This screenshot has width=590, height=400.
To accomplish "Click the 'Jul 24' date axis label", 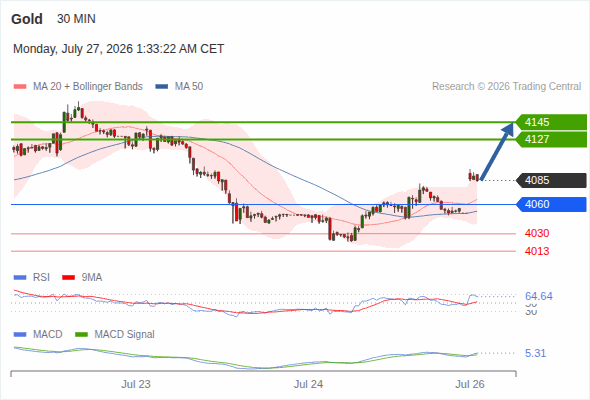I will [308, 384].
